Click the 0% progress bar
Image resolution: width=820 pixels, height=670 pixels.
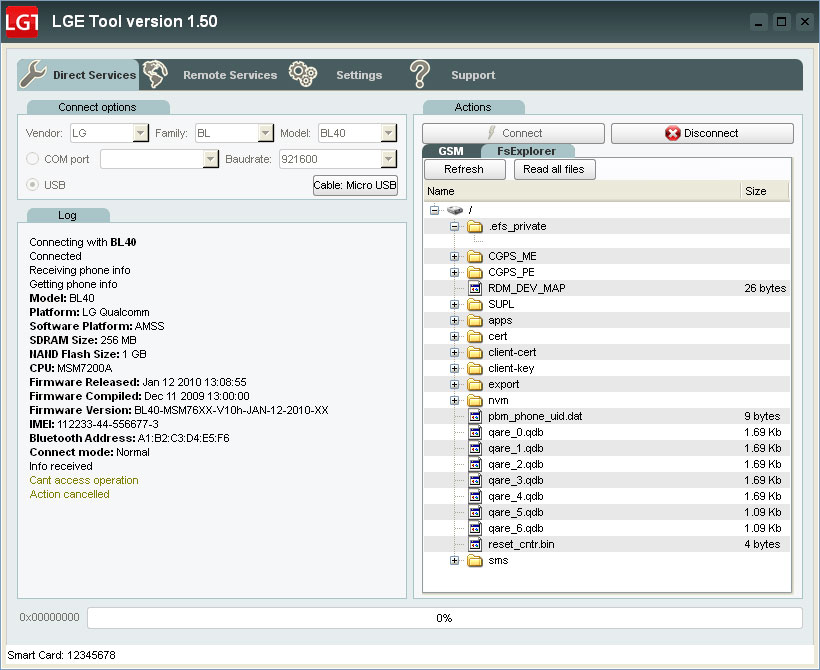[x=445, y=618]
